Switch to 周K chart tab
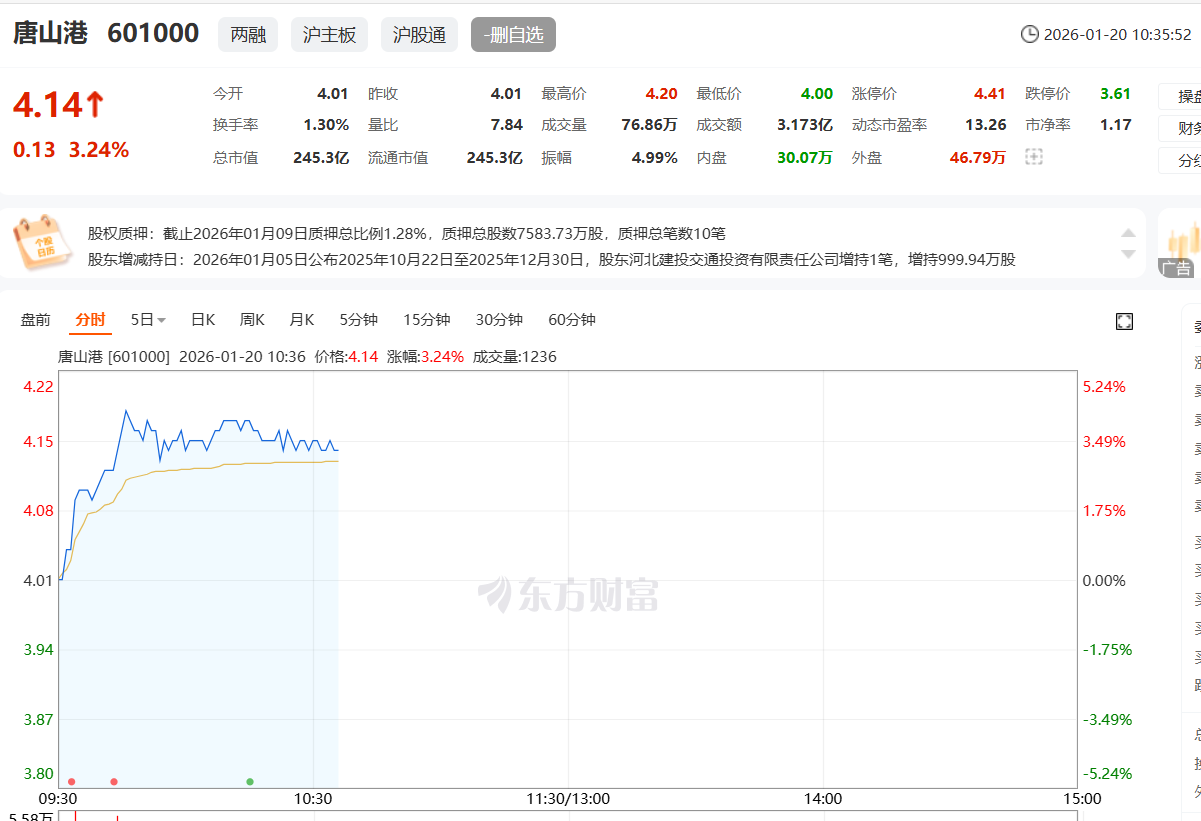1201x821 pixels. coord(252,320)
